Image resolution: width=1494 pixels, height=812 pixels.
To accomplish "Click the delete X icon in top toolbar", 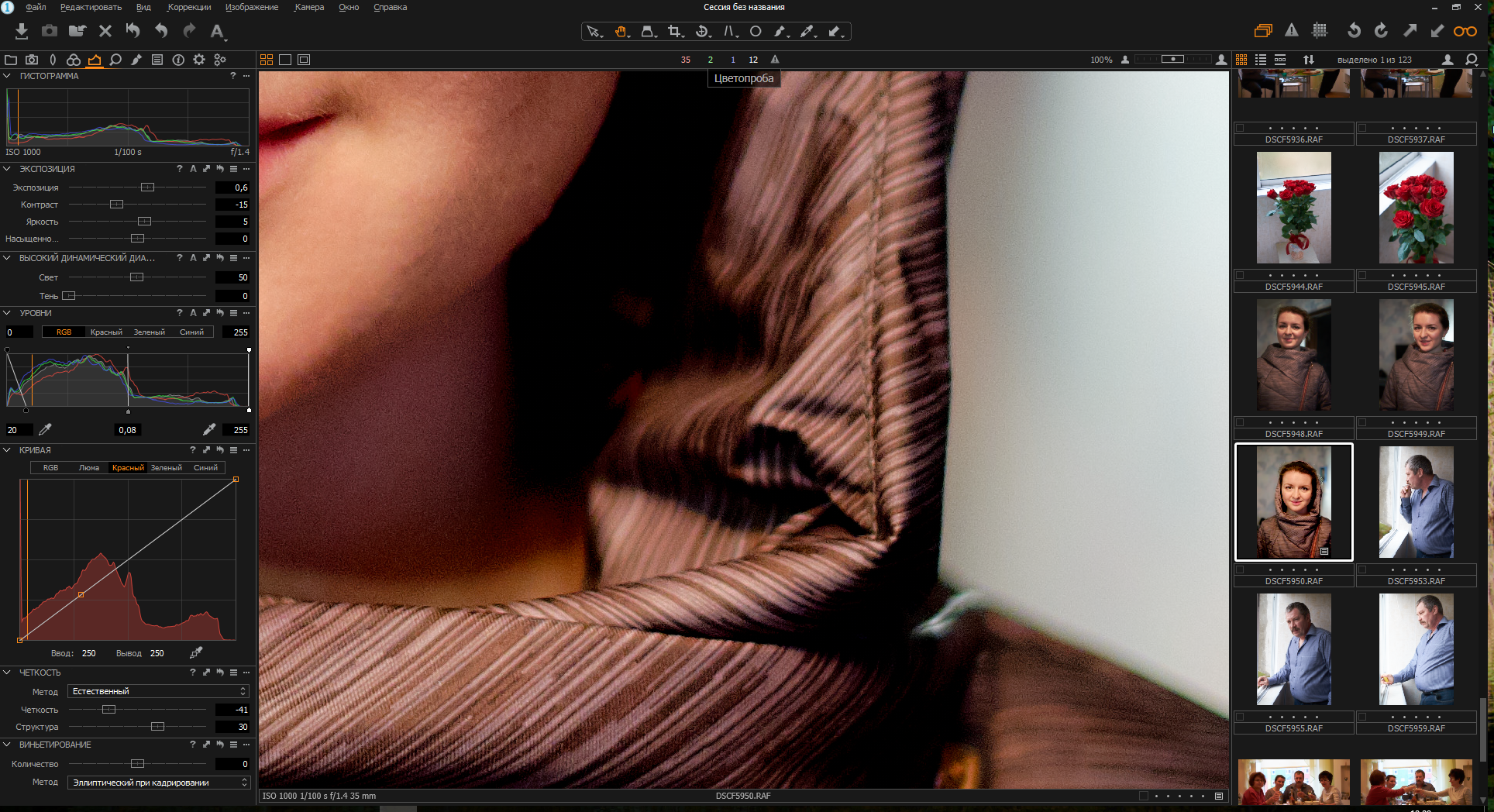I will pyautogui.click(x=105, y=31).
